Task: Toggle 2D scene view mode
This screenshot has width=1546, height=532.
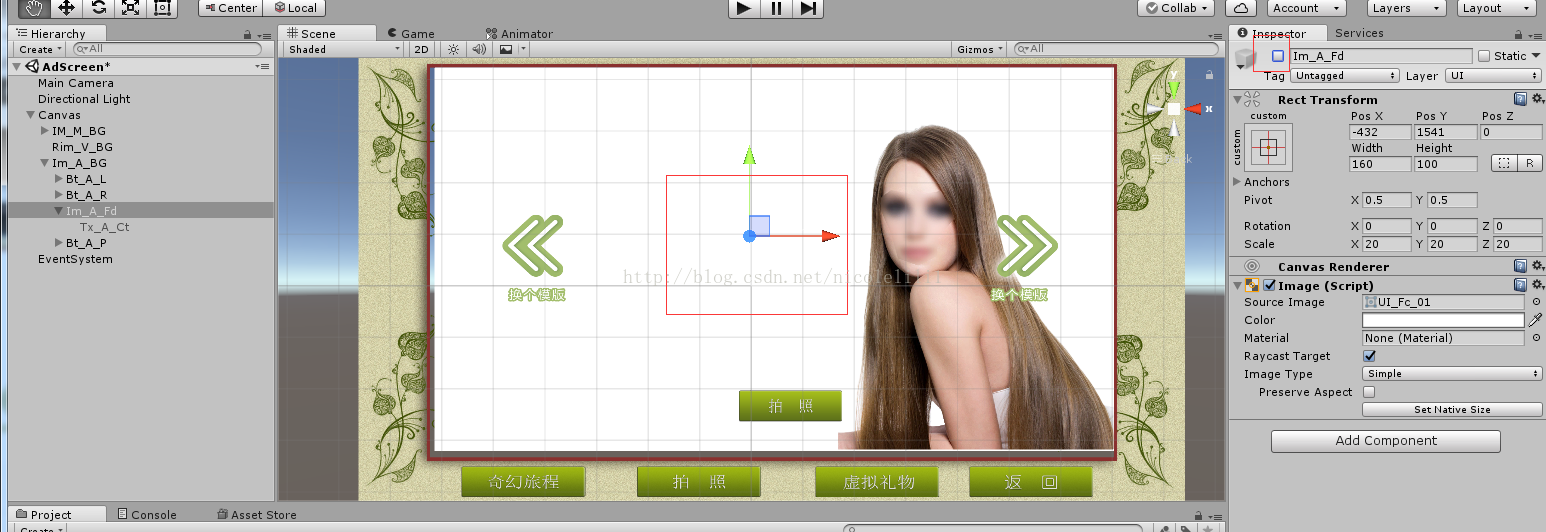Action: [422, 49]
